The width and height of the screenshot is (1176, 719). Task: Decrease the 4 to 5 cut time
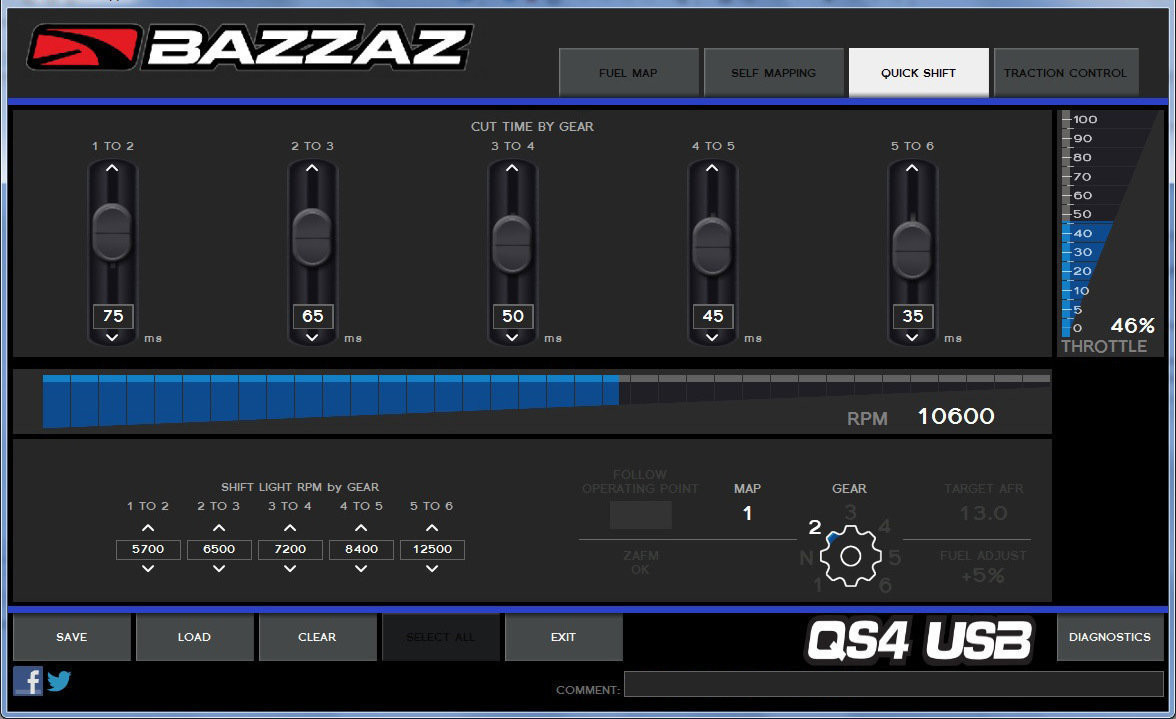point(712,337)
